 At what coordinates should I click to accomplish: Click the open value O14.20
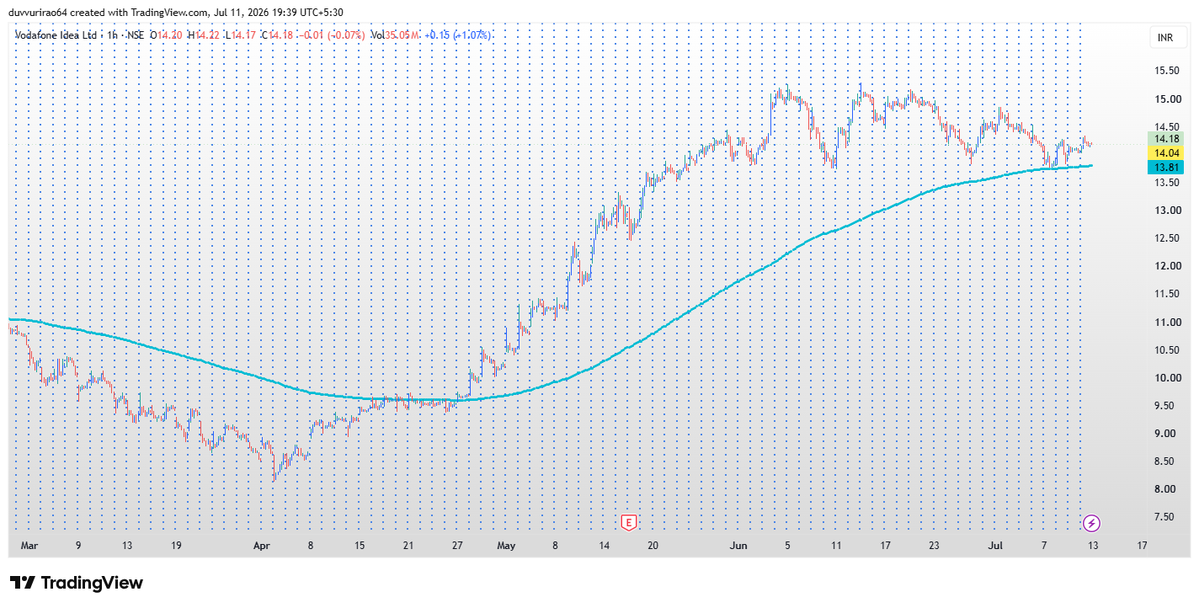point(166,35)
